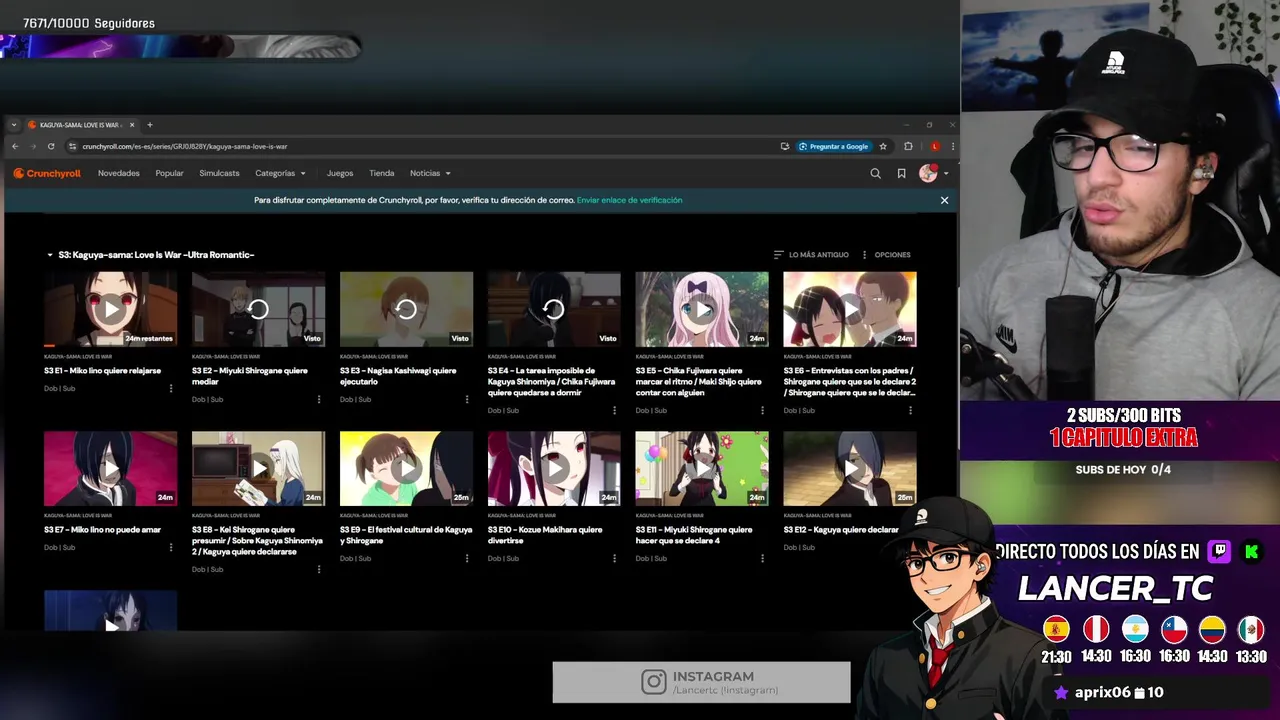Click the Instagram overlay banner

[701, 682]
